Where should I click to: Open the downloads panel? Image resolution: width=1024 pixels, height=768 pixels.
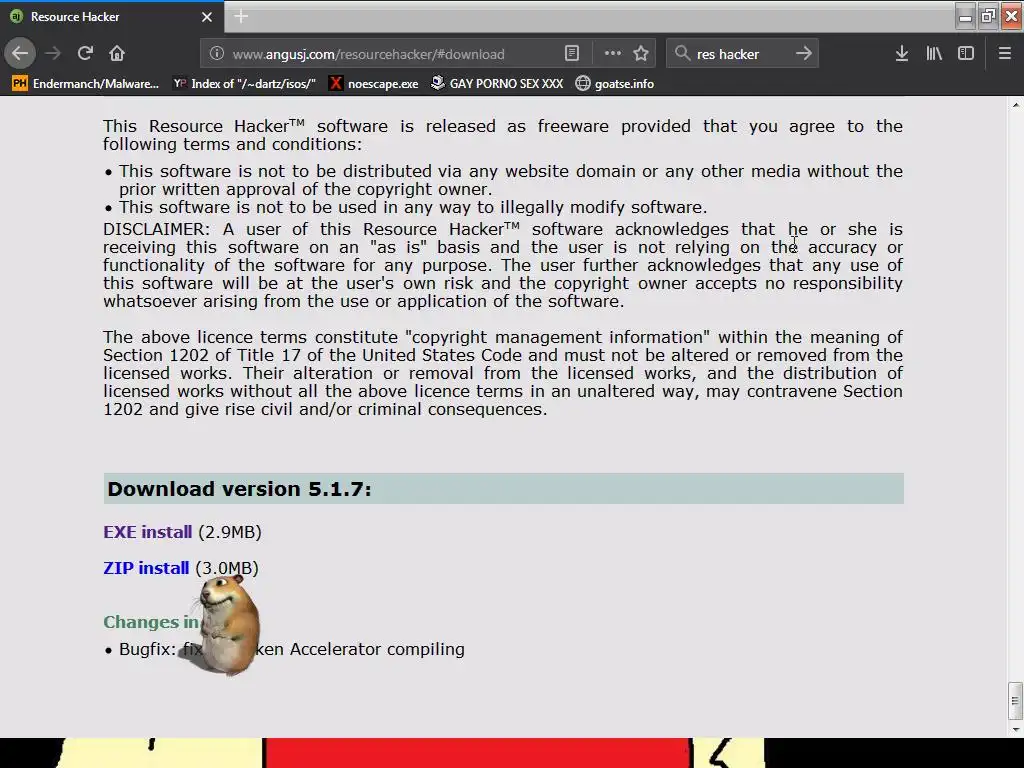pyautogui.click(x=902, y=54)
